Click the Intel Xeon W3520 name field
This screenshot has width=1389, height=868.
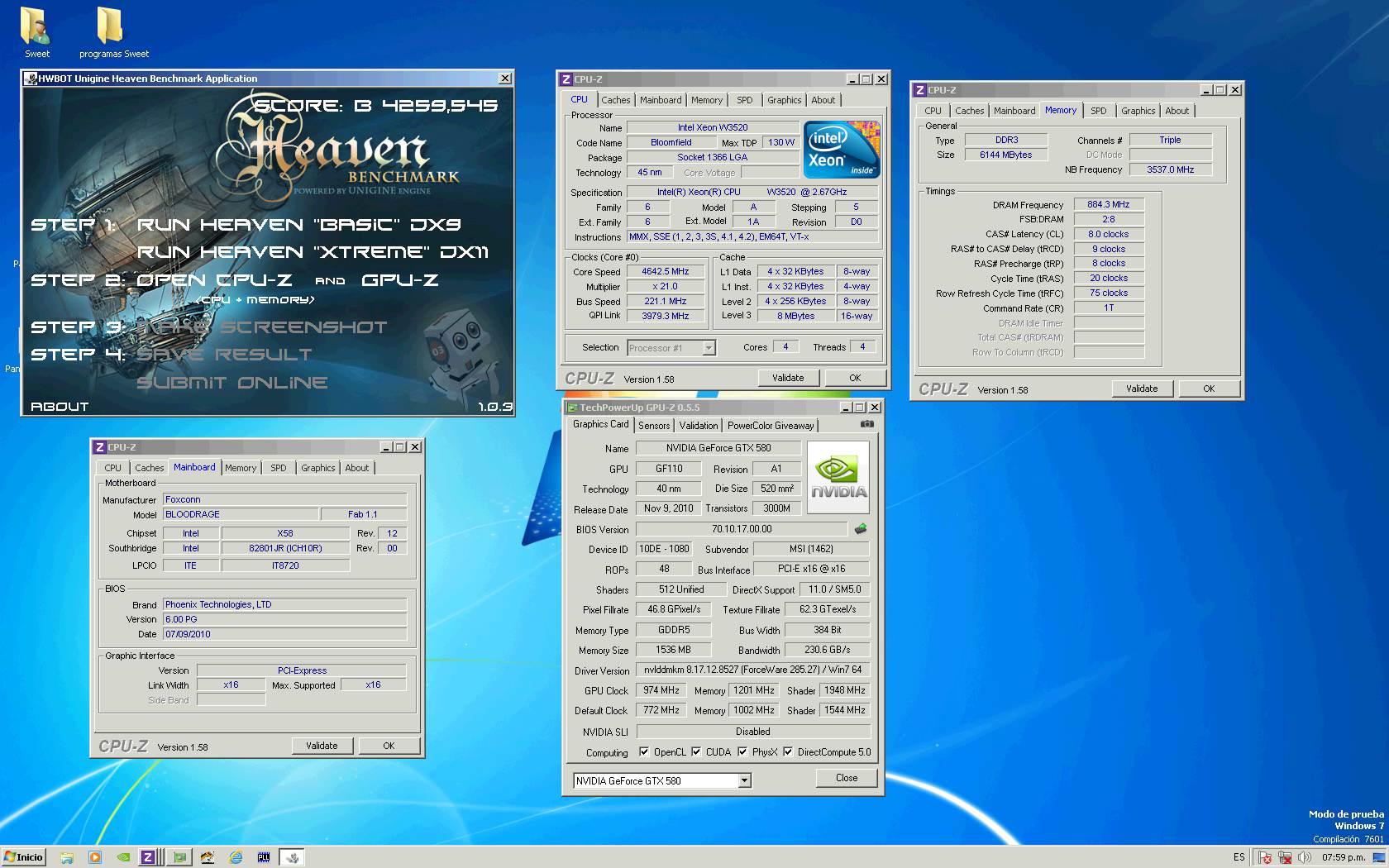[713, 127]
